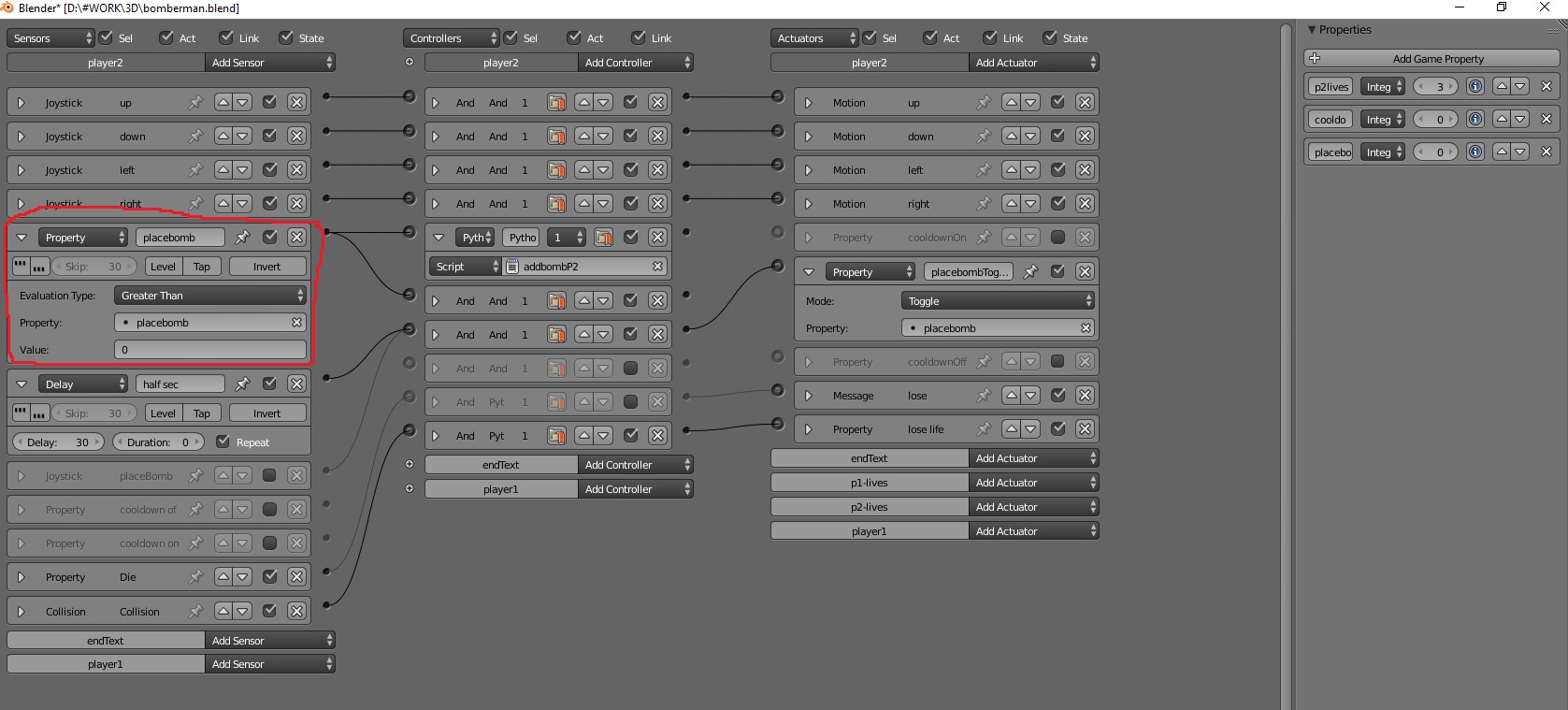Toggle Controllers Link checkbox

[639, 37]
